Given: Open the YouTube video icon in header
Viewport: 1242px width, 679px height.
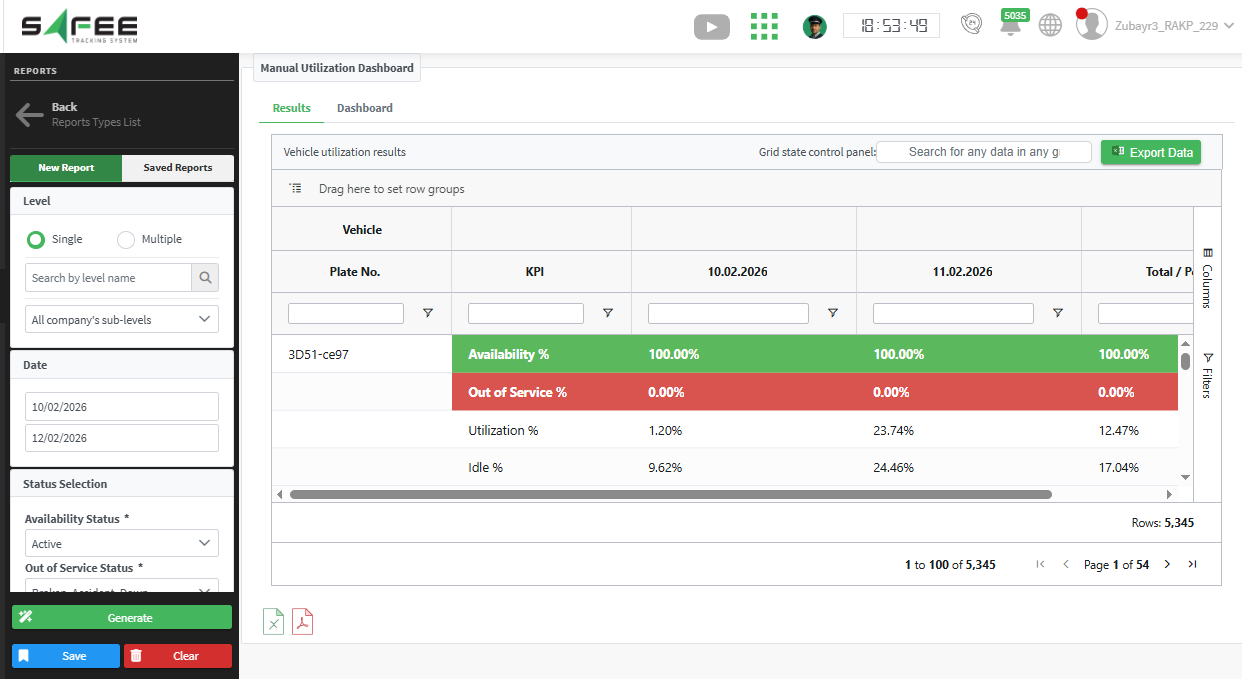Looking at the screenshot, I should pyautogui.click(x=711, y=27).
